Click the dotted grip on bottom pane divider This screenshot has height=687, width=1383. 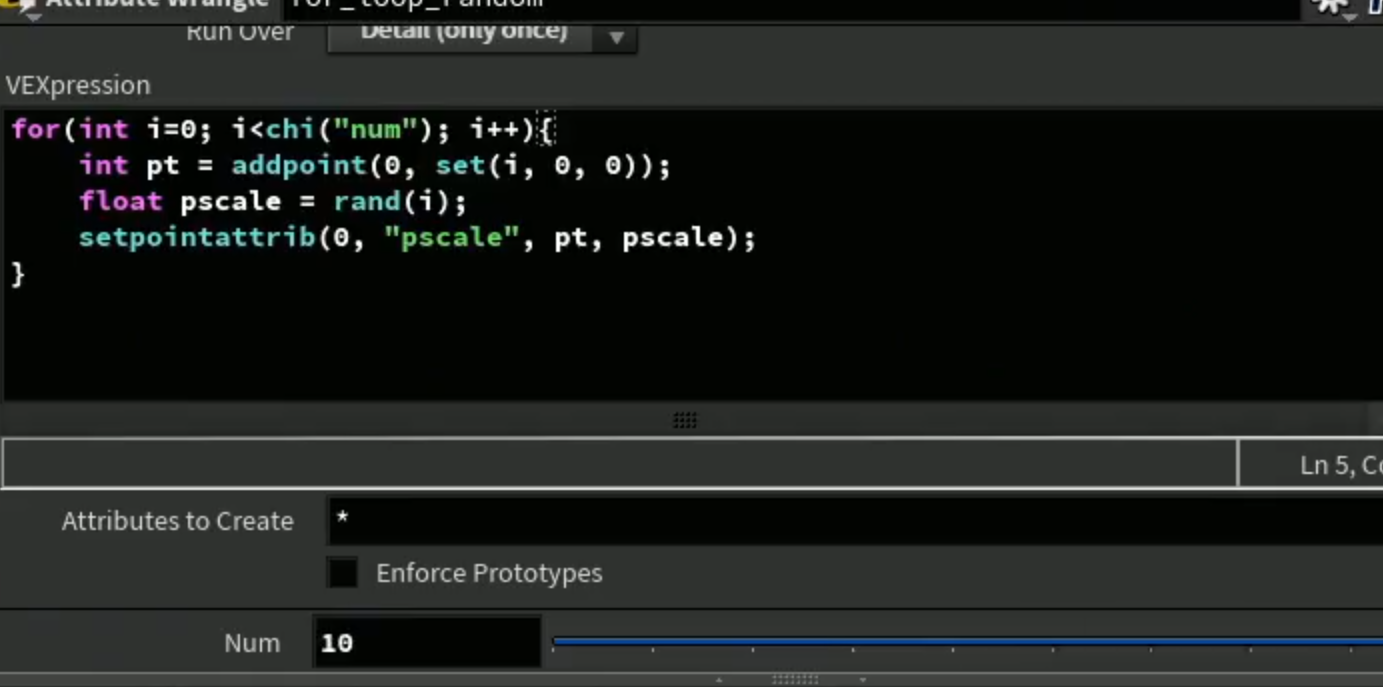pyautogui.click(x=795, y=680)
